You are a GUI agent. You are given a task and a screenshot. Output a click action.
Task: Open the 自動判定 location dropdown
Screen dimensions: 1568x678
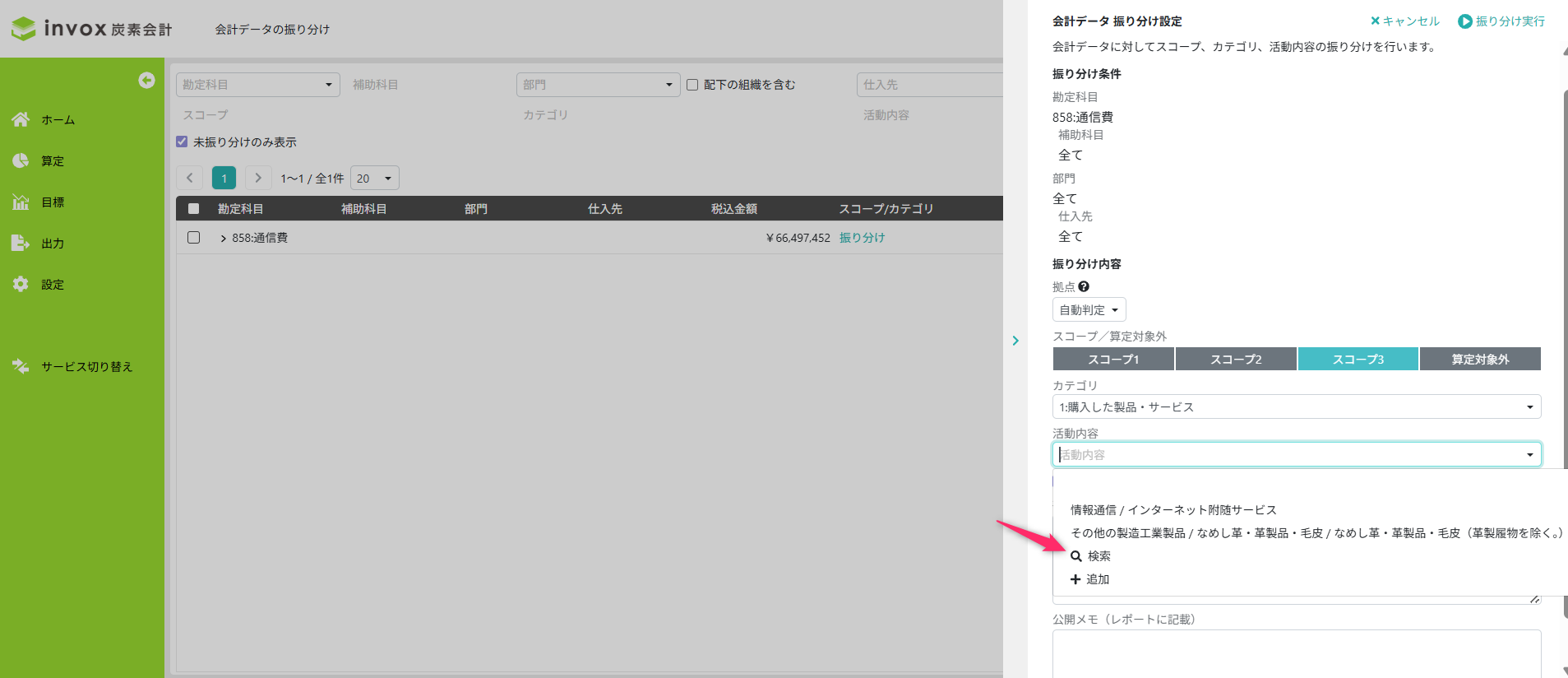[x=1089, y=310]
